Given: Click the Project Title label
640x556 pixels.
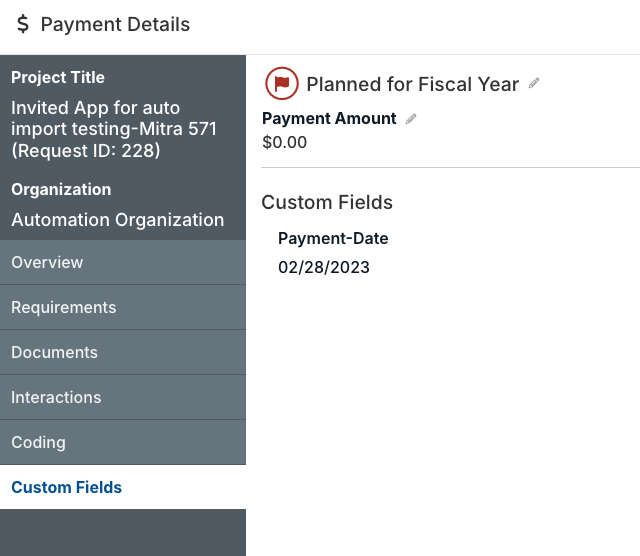Looking at the screenshot, I should 58,77.
